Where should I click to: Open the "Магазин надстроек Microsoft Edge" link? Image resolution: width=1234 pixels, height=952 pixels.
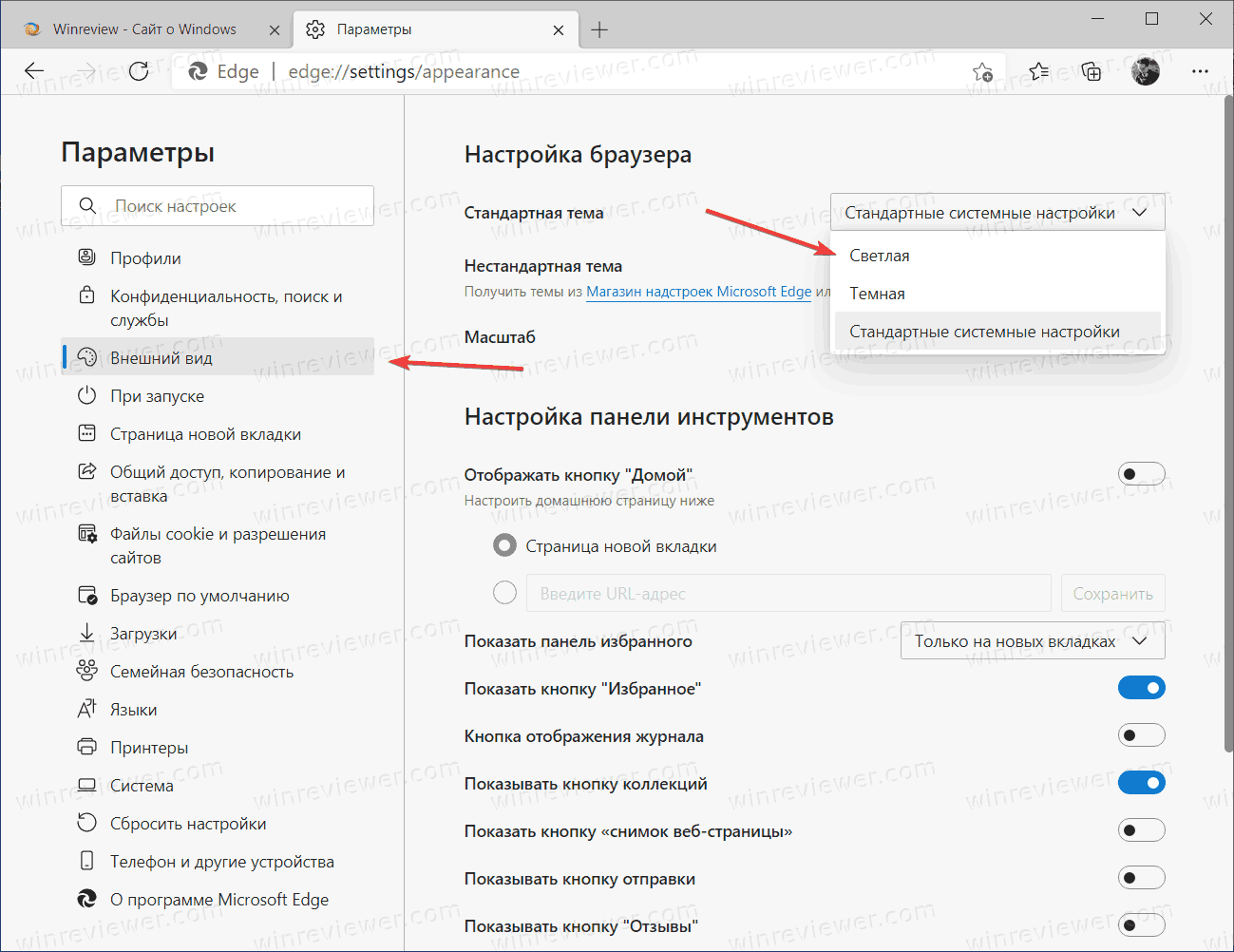698,292
